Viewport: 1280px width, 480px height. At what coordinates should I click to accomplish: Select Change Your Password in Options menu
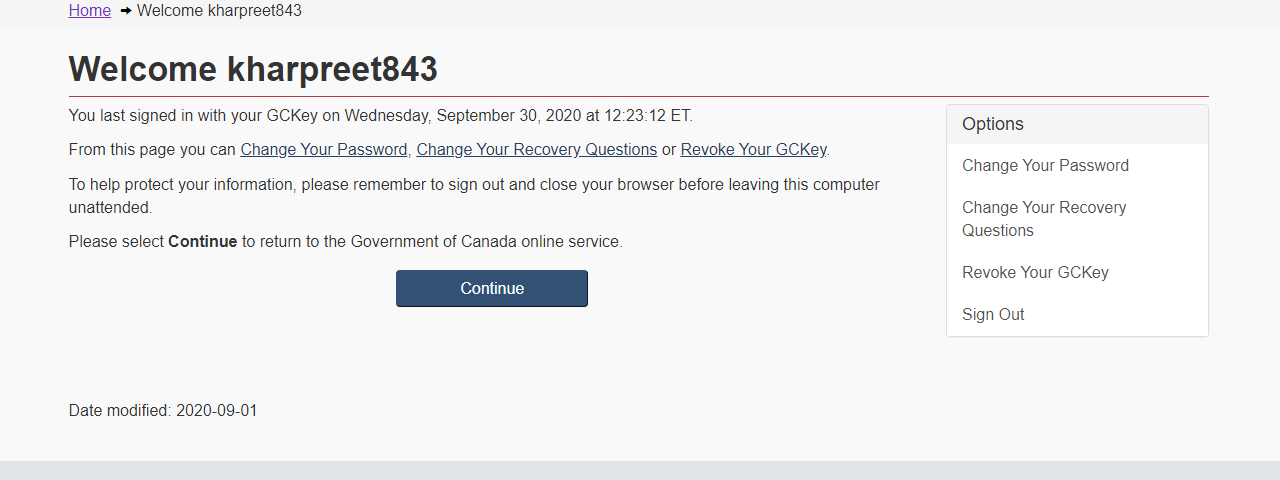click(x=1045, y=166)
